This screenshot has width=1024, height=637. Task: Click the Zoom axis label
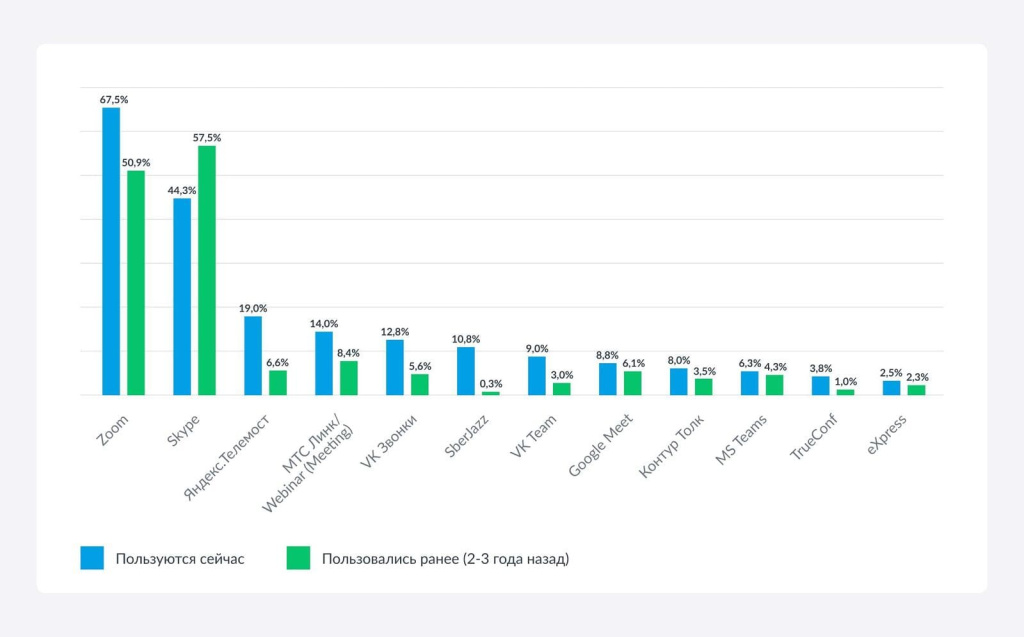tap(115, 426)
